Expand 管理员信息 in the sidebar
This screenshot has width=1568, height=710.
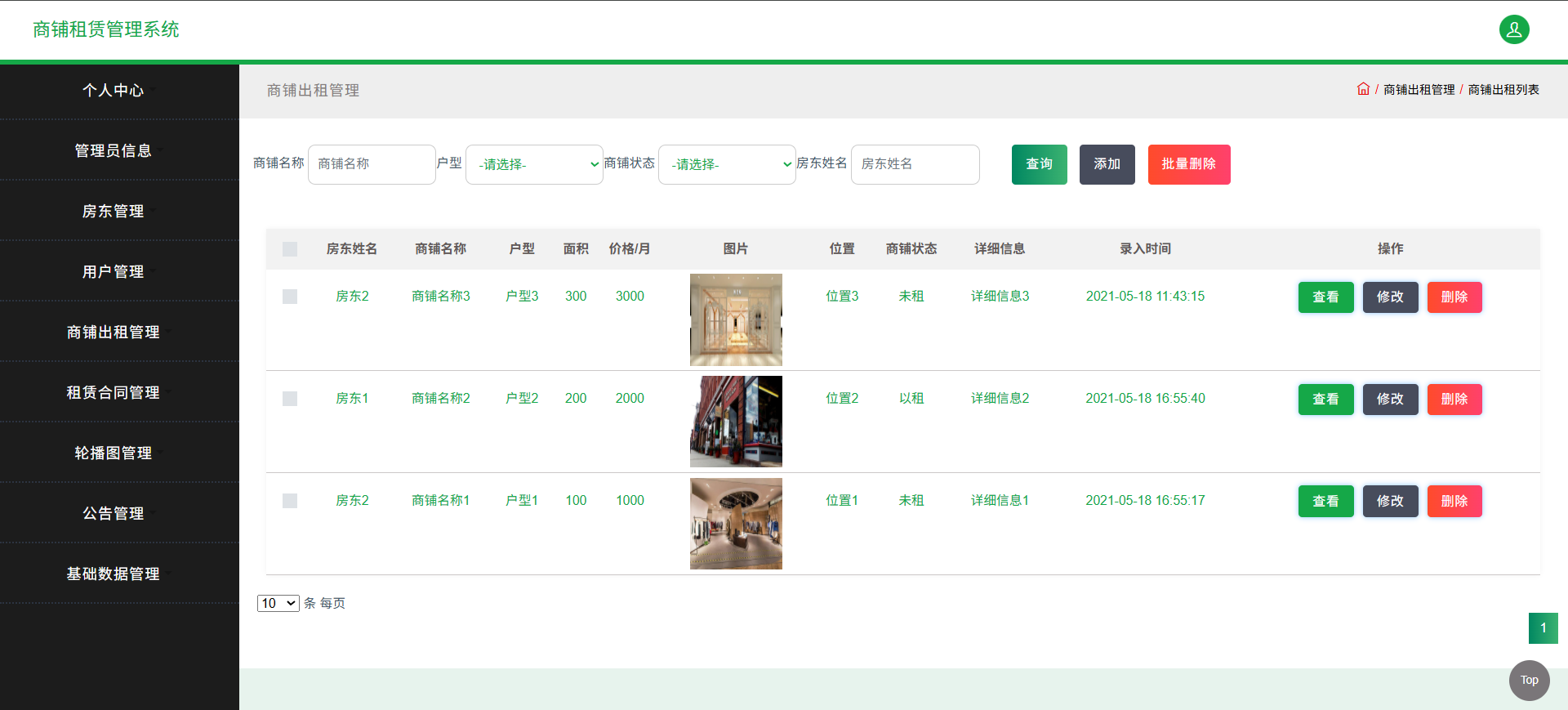click(113, 150)
